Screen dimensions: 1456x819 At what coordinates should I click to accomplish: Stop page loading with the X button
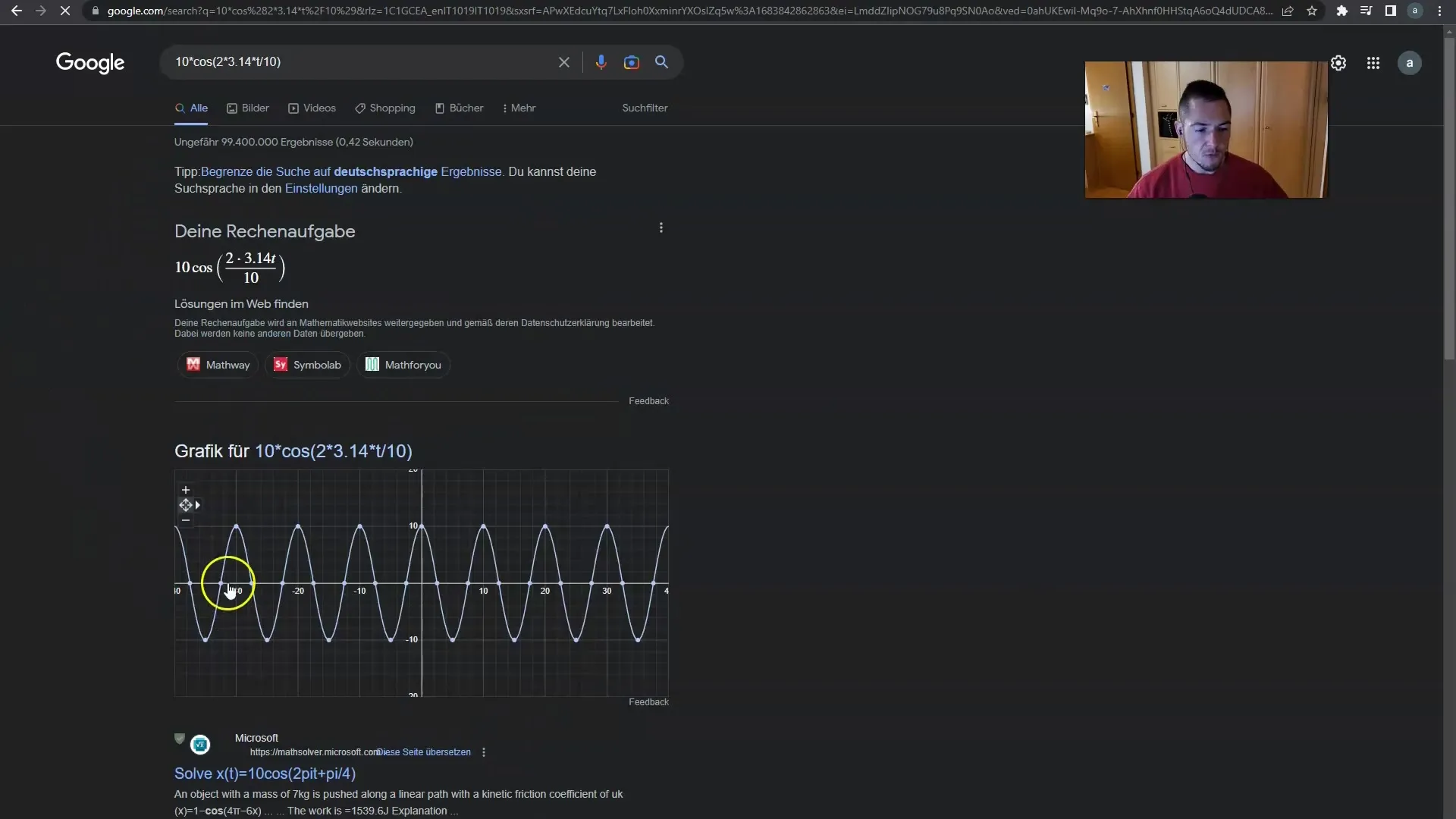point(65,11)
